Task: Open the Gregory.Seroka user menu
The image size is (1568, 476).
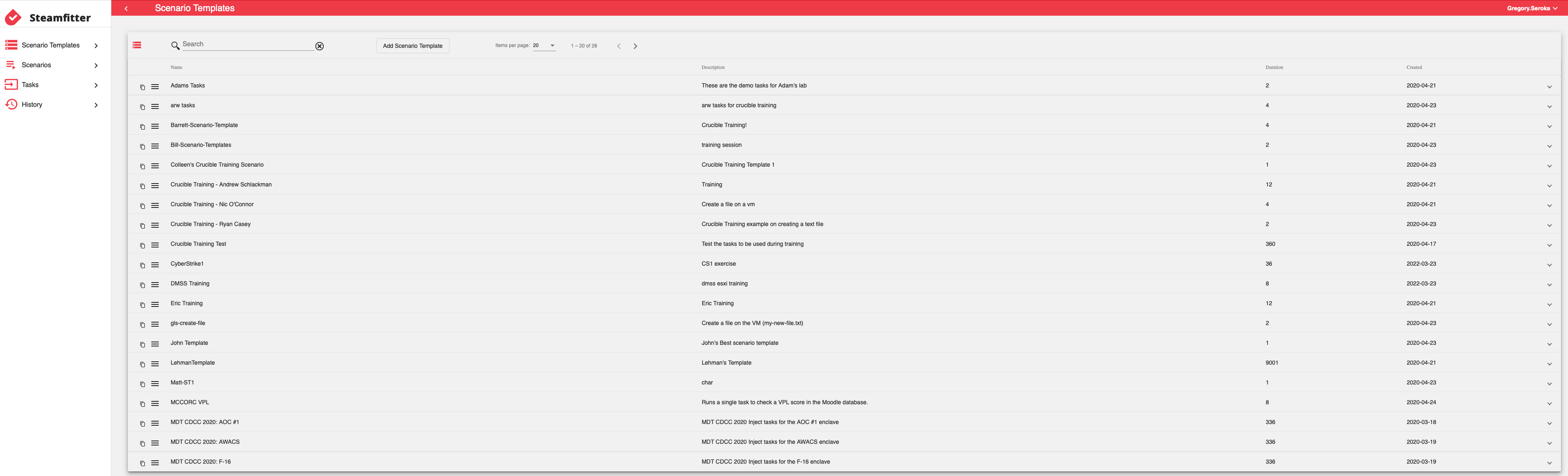Action: 1530,9
